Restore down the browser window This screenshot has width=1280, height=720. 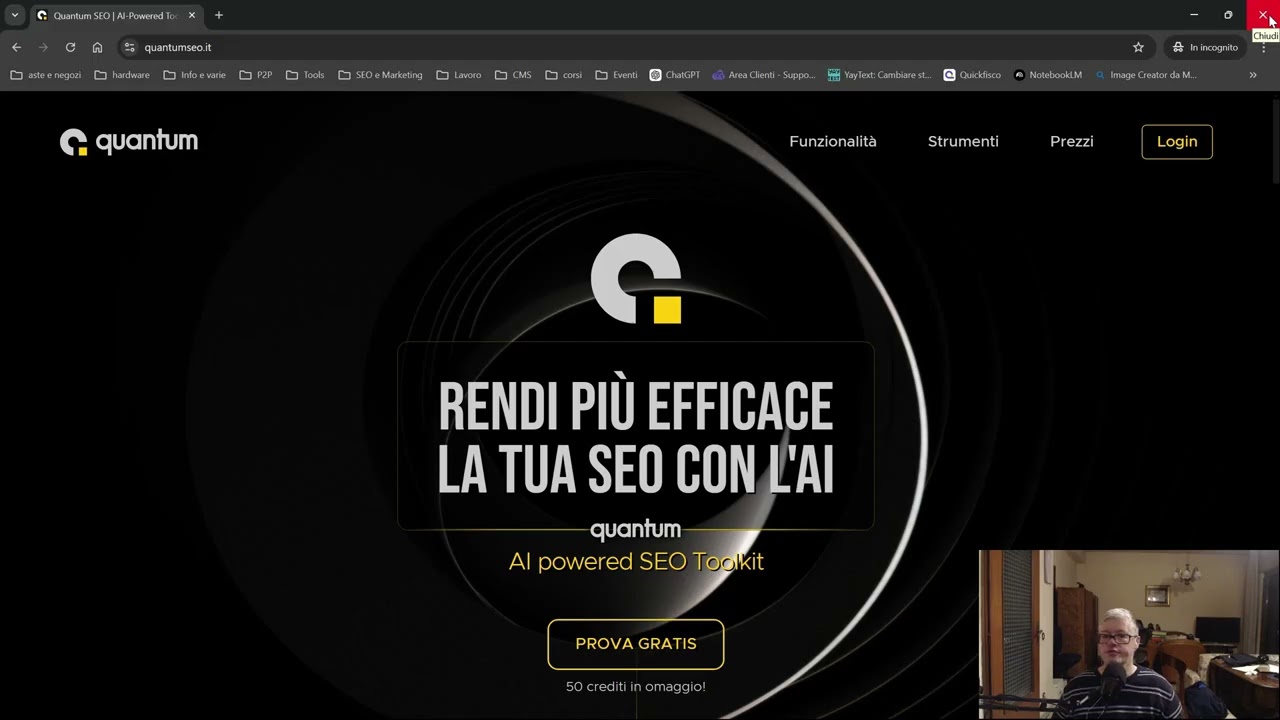click(1228, 15)
